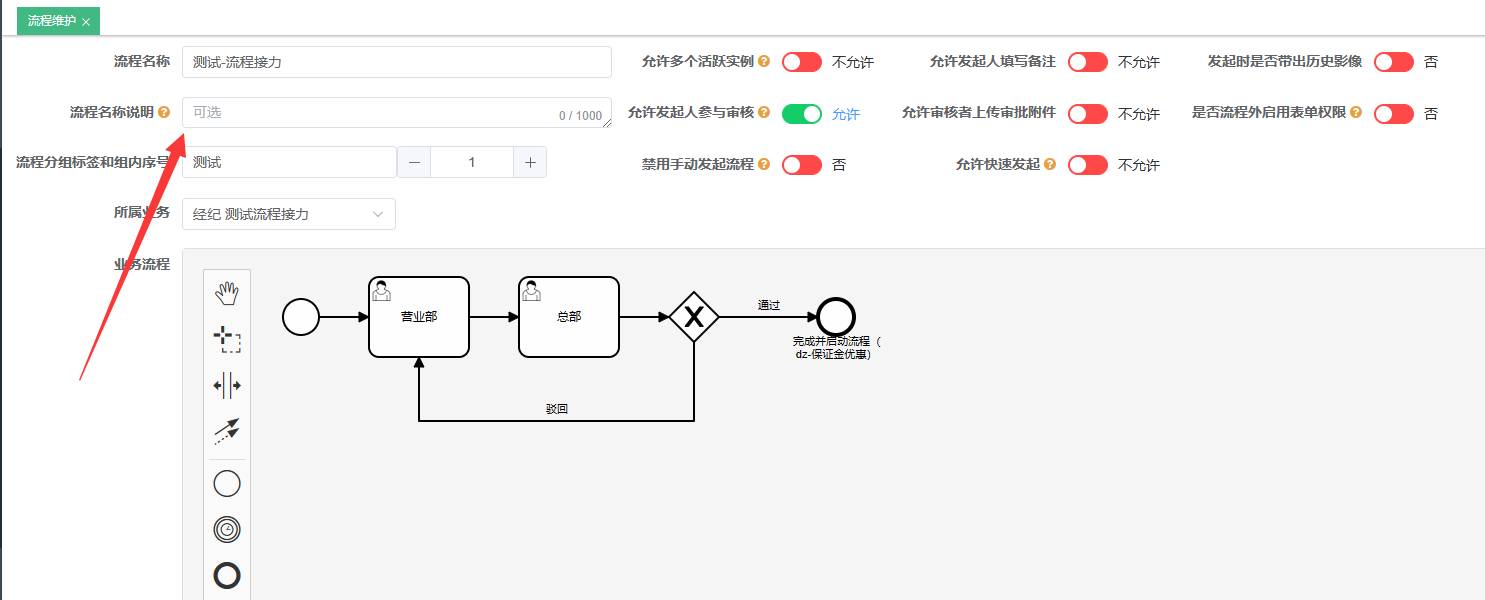Toggle 禁用手动发起流程 switch

(802, 165)
